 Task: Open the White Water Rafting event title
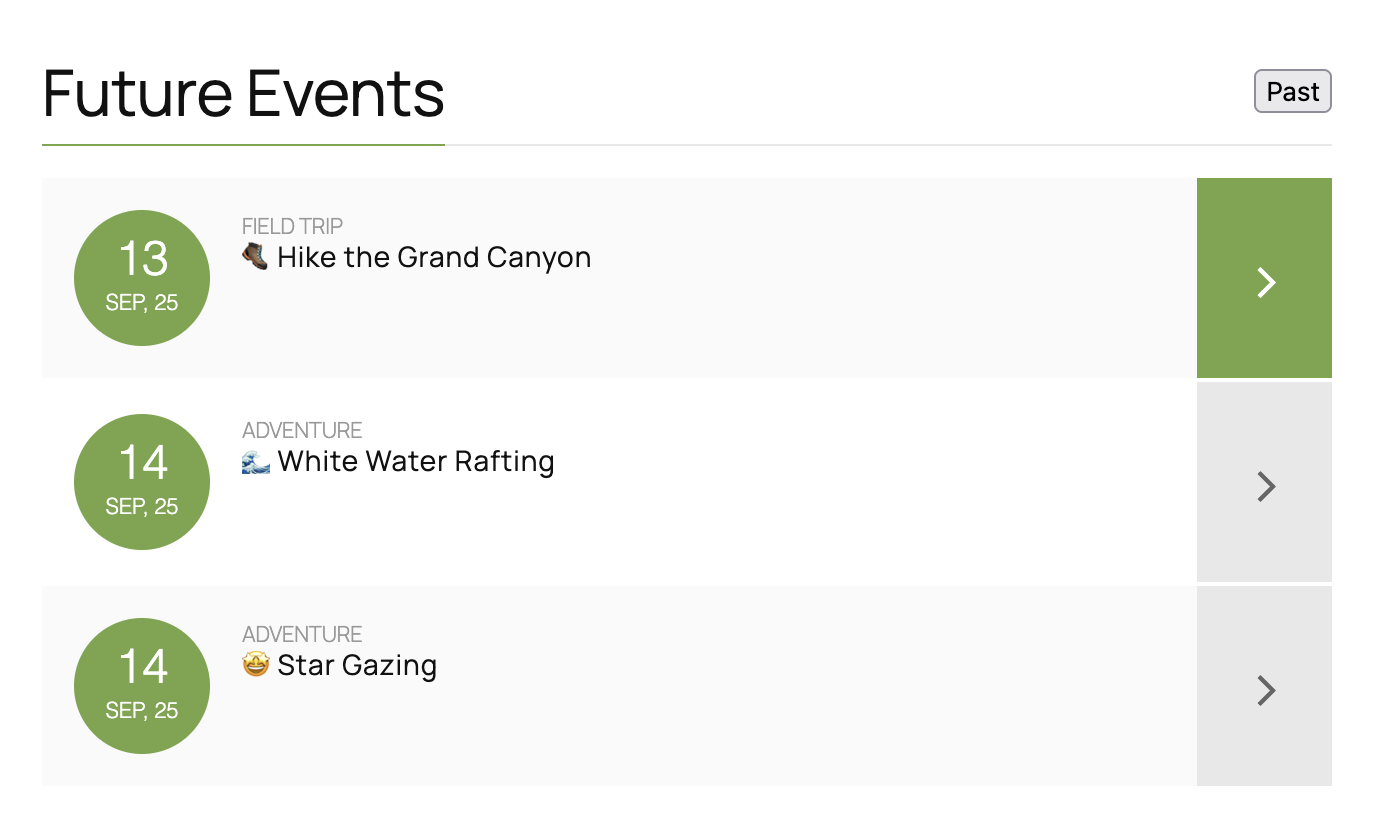(x=416, y=462)
